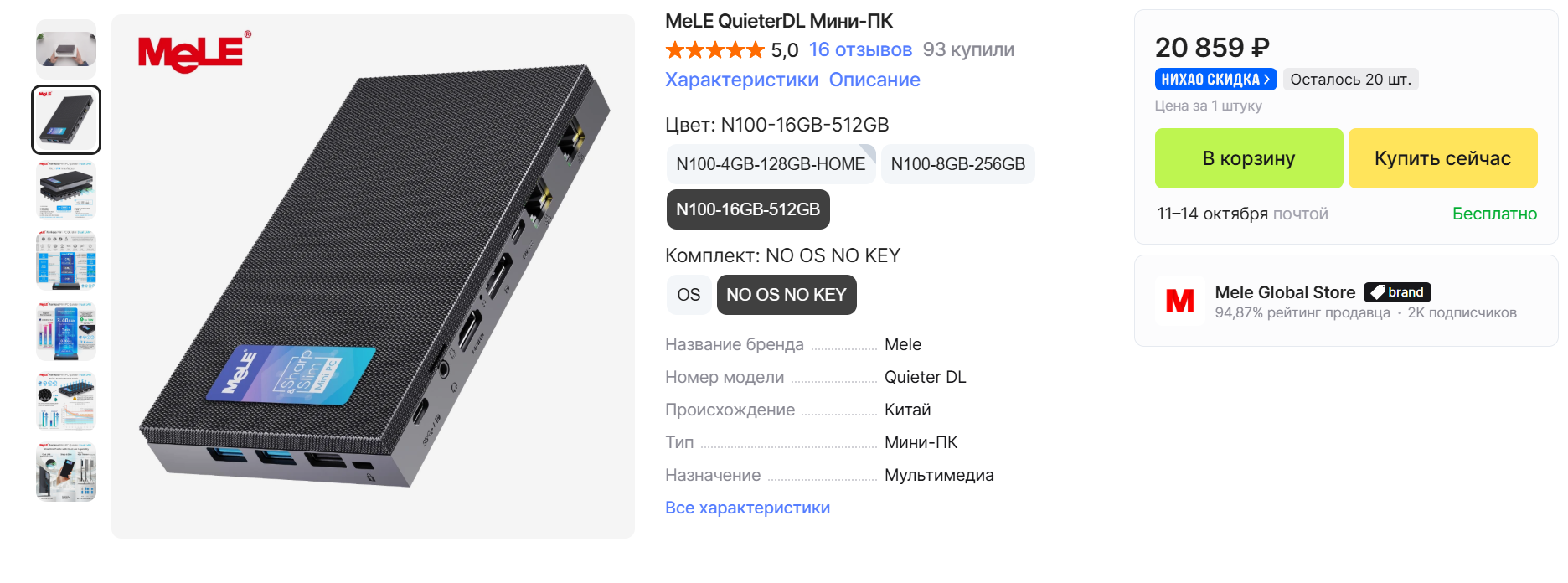The width and height of the screenshot is (1568, 583).
Task: Show the first thumbnail with hands holding PC
Action: tap(66, 49)
